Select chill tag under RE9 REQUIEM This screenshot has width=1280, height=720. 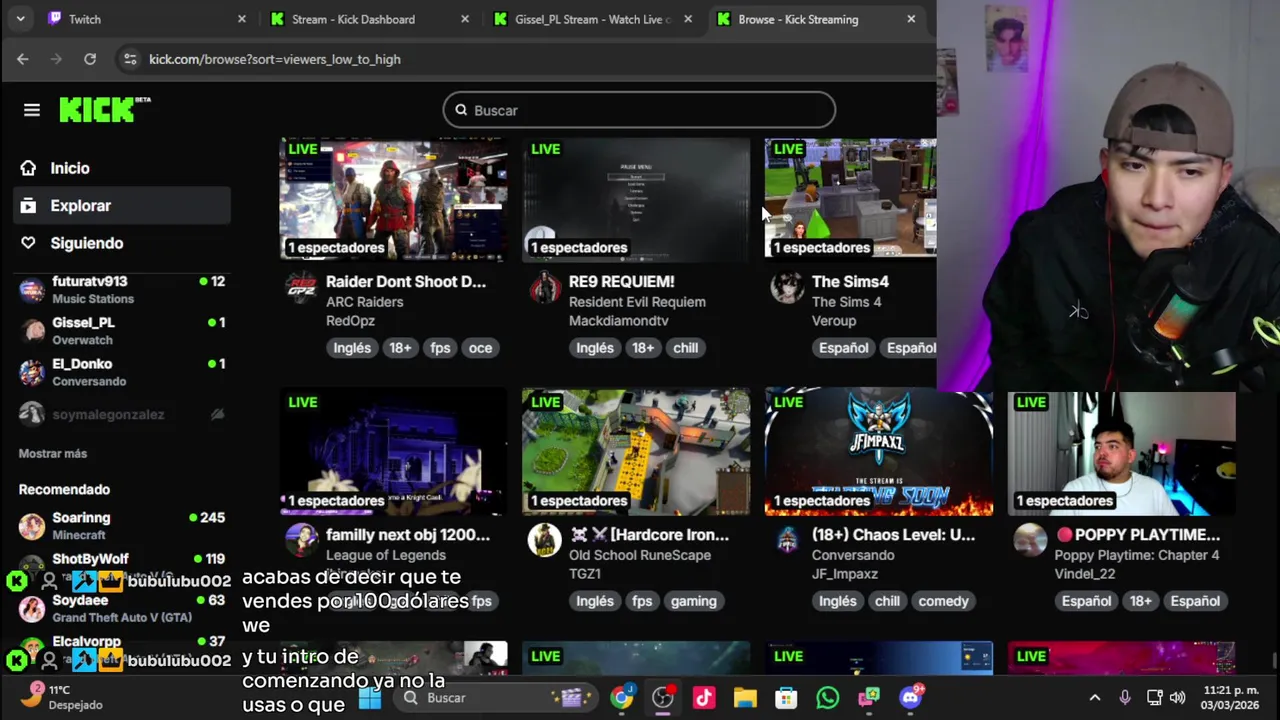click(x=685, y=348)
